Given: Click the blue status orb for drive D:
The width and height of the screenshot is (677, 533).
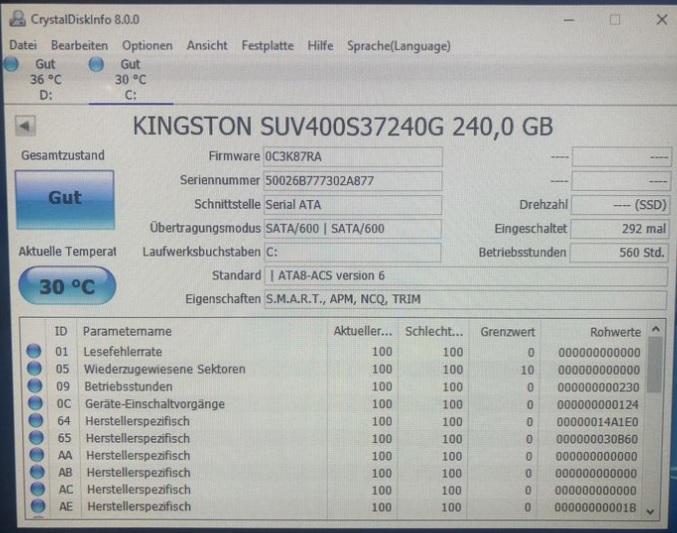Looking at the screenshot, I should [12, 64].
